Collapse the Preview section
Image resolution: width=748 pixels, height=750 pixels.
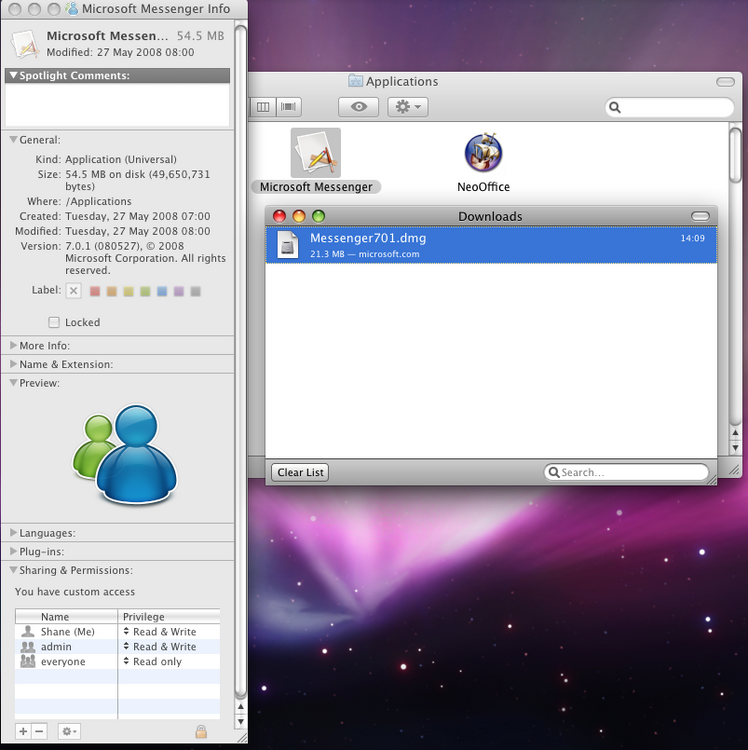13,383
